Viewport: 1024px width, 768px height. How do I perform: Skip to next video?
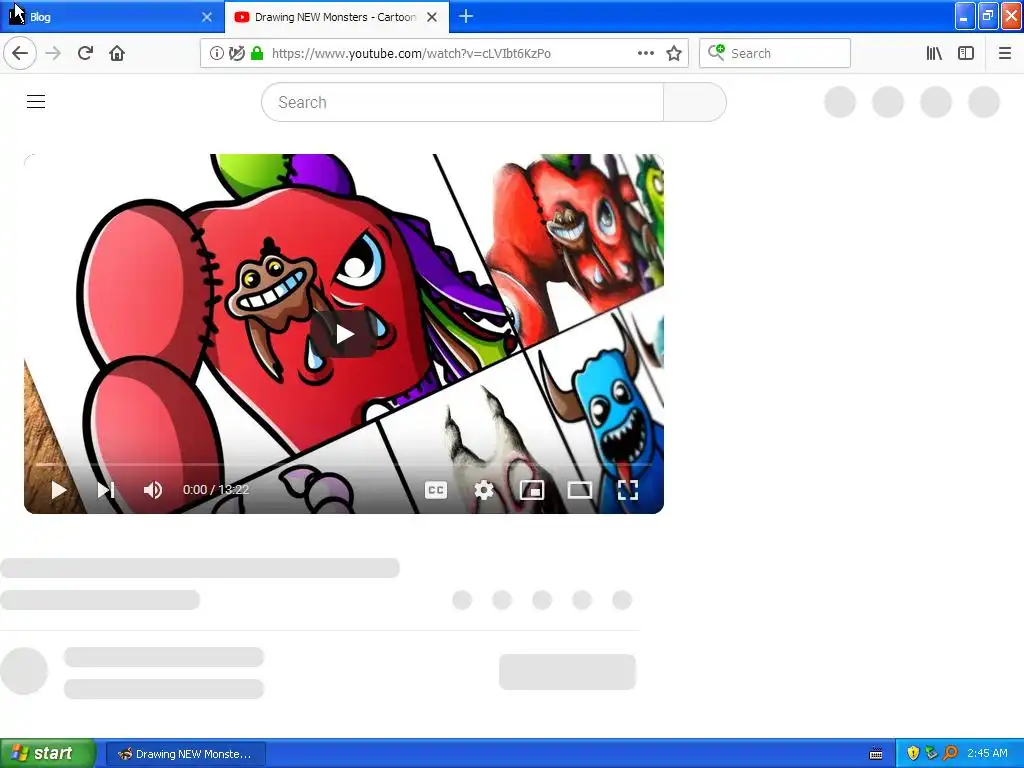coord(106,490)
